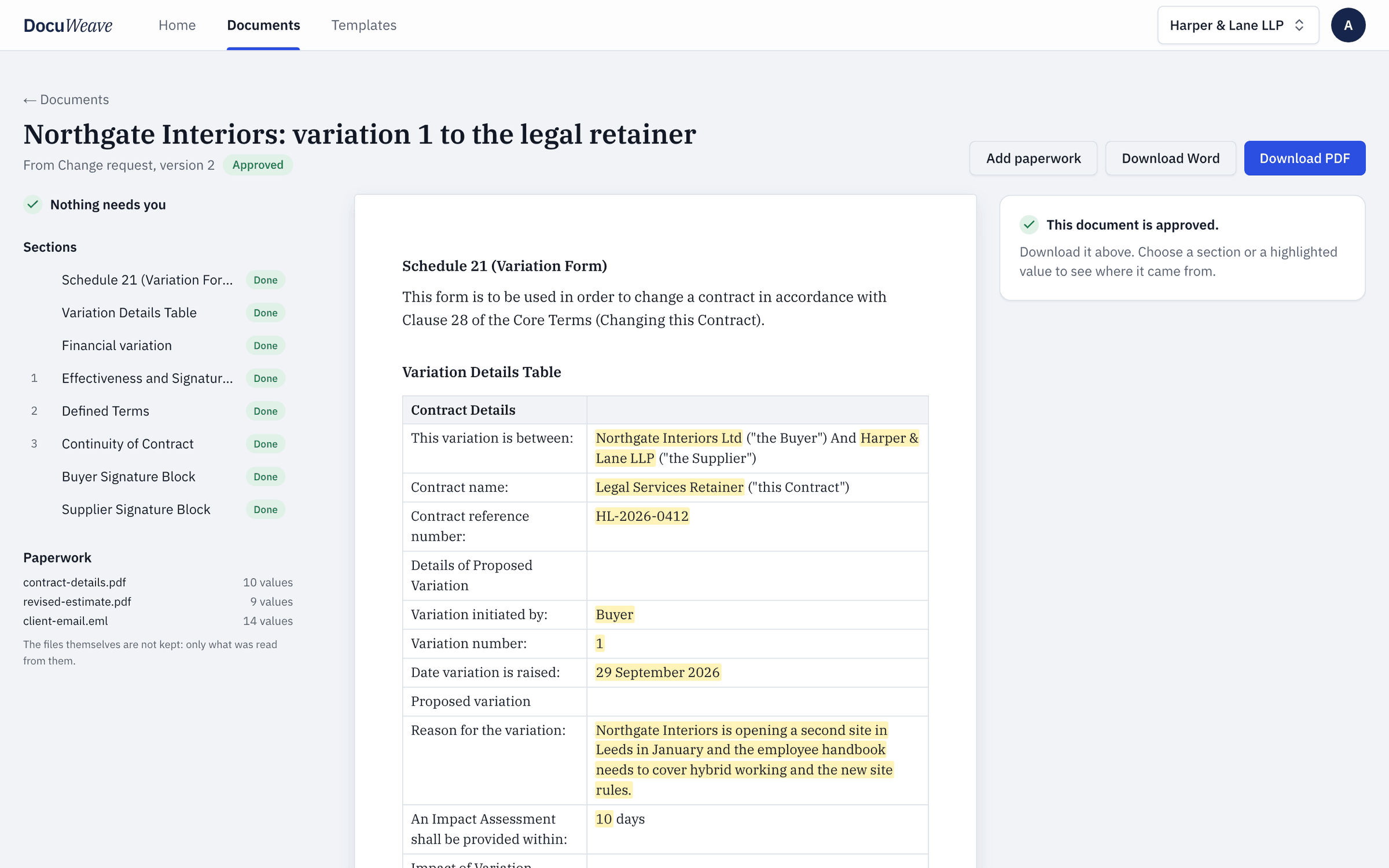Click the 14 values count
Image resolution: width=1389 pixels, height=868 pixels.
268,621
